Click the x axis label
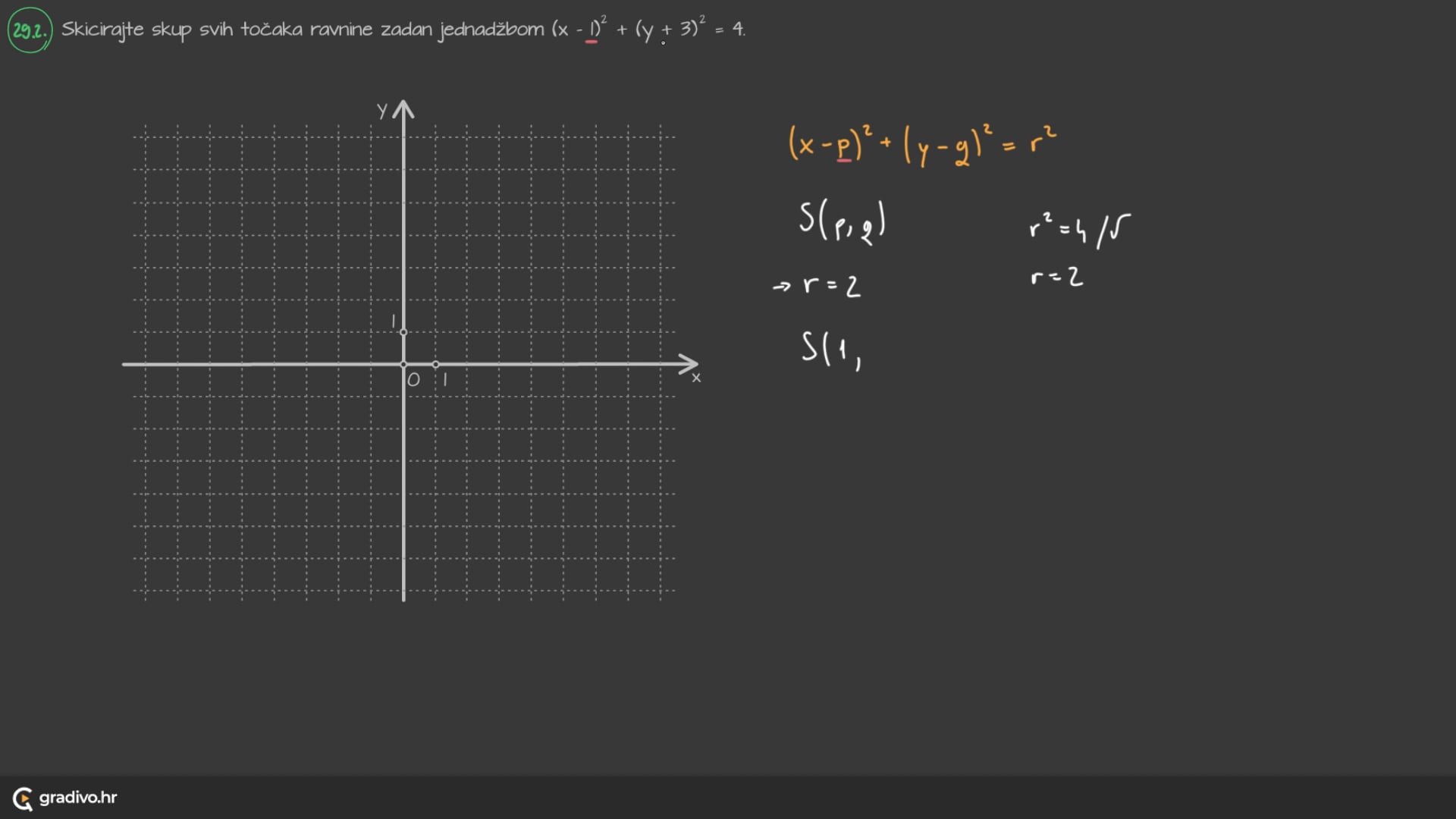1456x819 pixels. tap(696, 378)
